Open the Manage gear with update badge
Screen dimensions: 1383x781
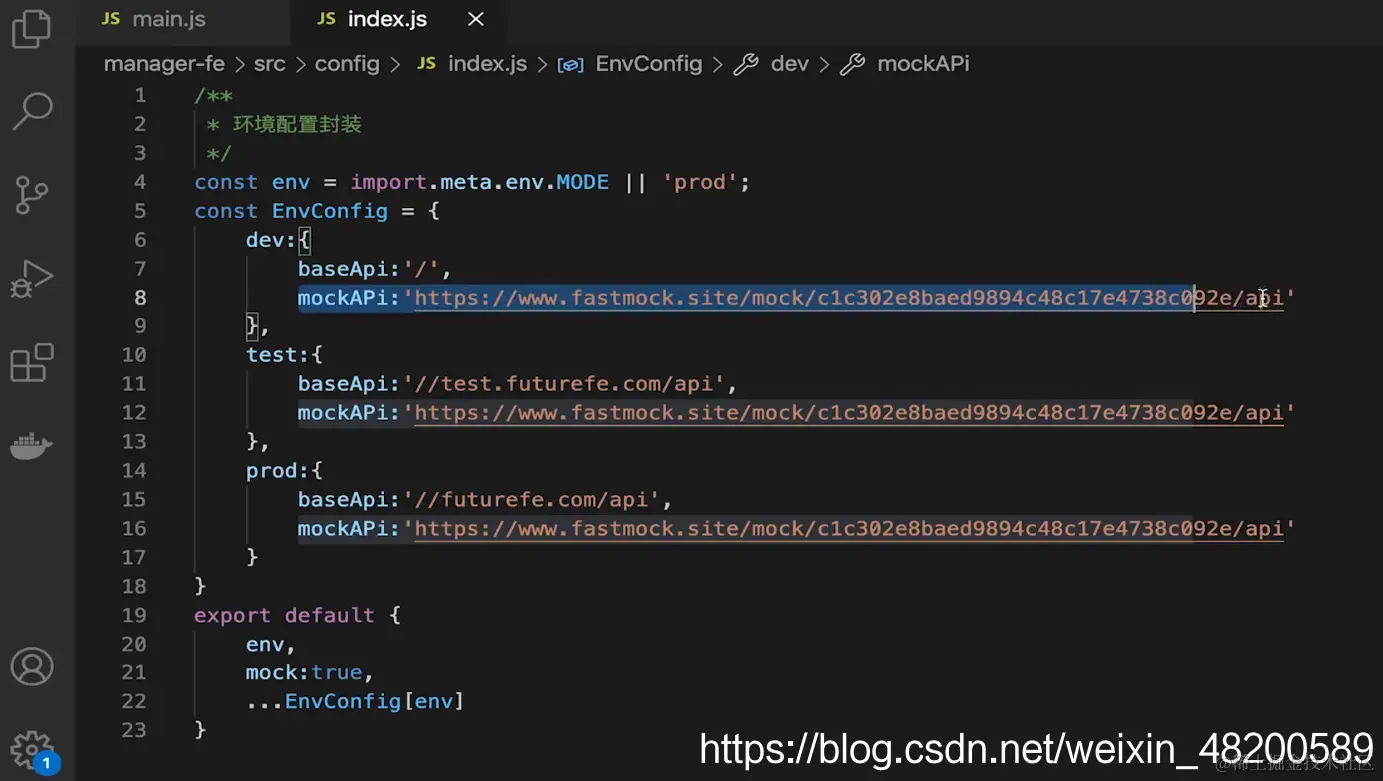(33, 752)
